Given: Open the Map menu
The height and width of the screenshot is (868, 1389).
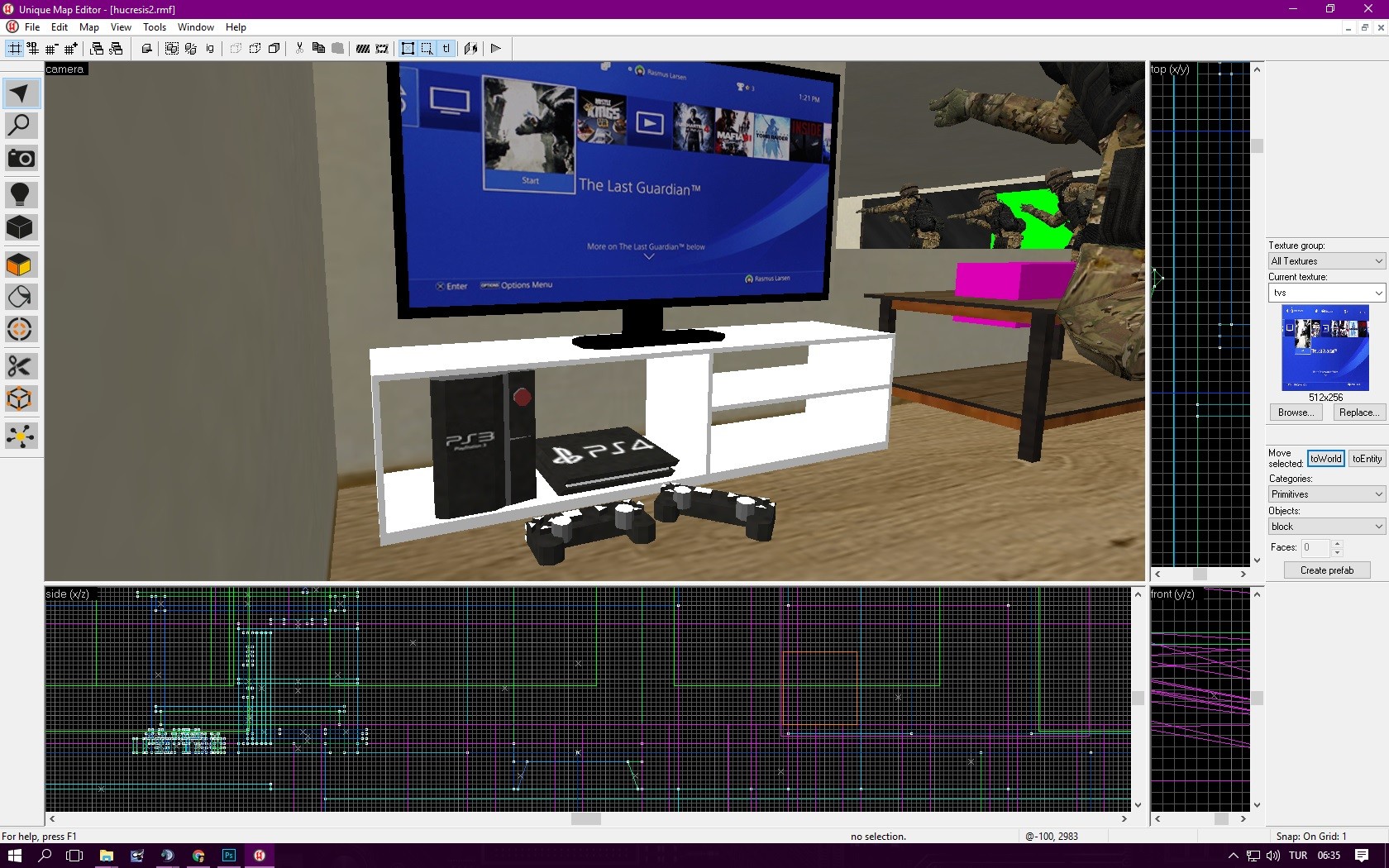Looking at the screenshot, I should 89,27.
